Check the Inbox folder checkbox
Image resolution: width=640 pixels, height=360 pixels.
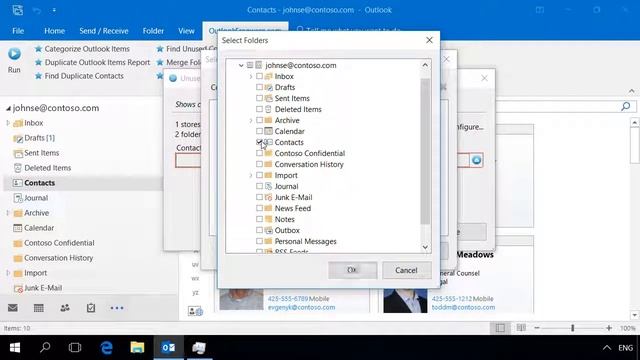[259, 76]
